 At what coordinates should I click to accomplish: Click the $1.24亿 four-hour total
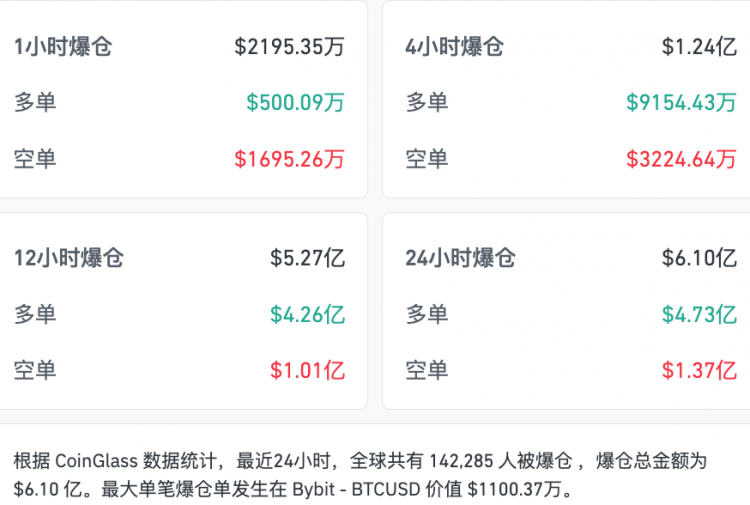point(699,46)
